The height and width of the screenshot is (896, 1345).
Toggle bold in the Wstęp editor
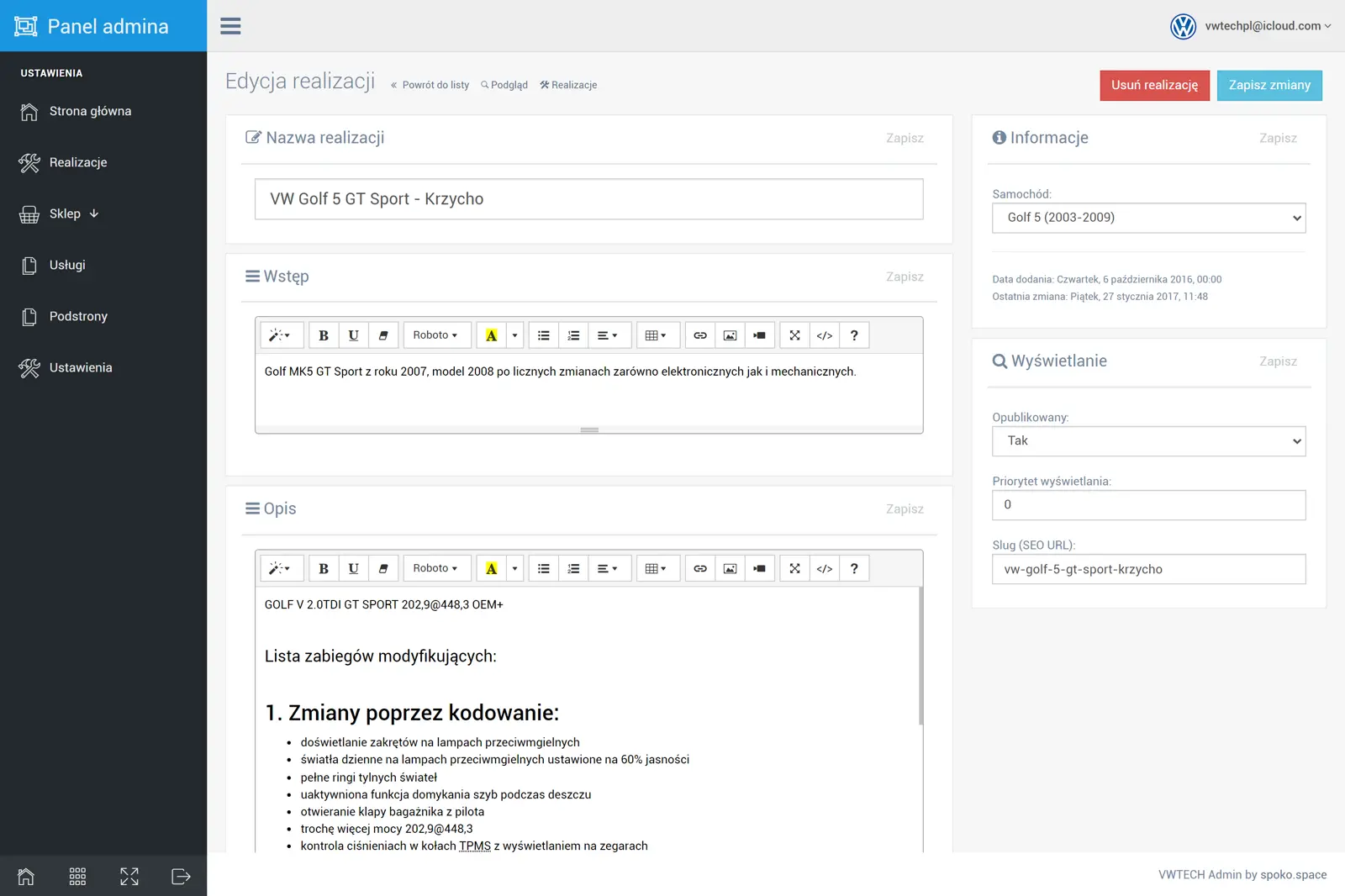pyautogui.click(x=324, y=335)
